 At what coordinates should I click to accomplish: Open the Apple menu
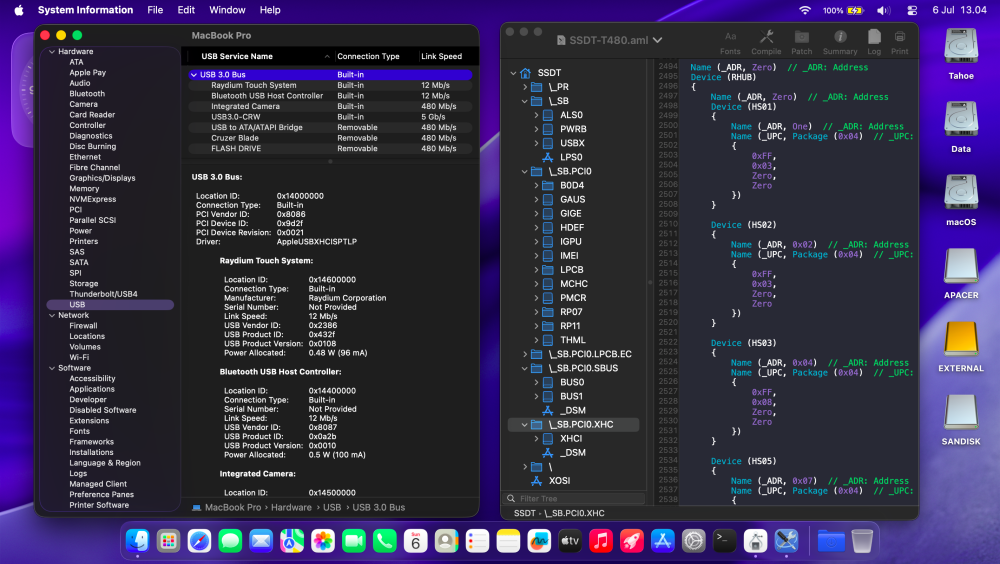tap(18, 10)
